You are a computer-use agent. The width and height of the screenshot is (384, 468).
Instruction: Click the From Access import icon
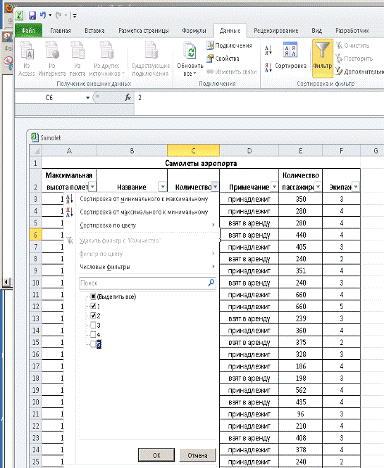tap(27, 51)
